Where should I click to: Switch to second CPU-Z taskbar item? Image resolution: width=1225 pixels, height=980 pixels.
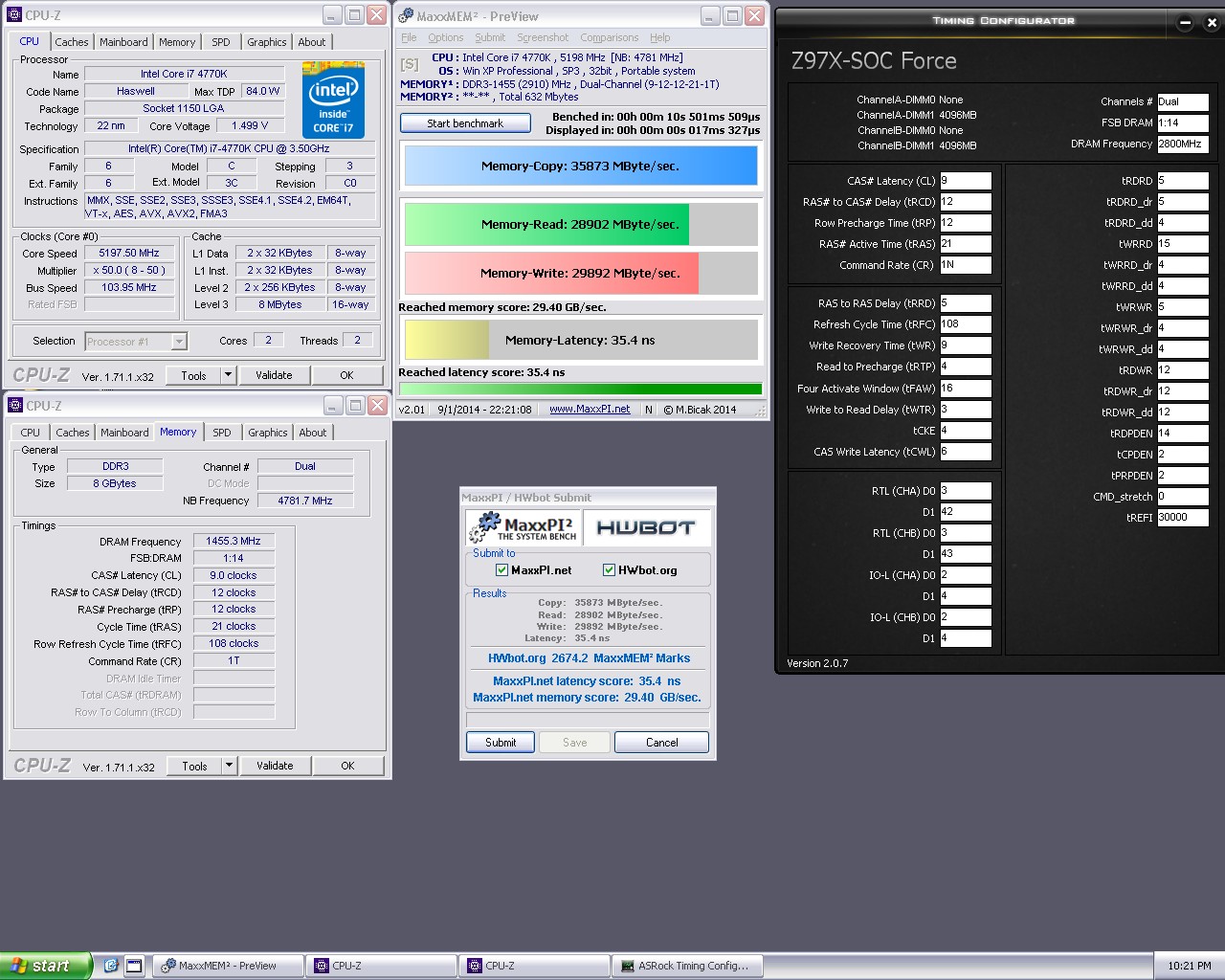pyautogui.click(x=535, y=966)
